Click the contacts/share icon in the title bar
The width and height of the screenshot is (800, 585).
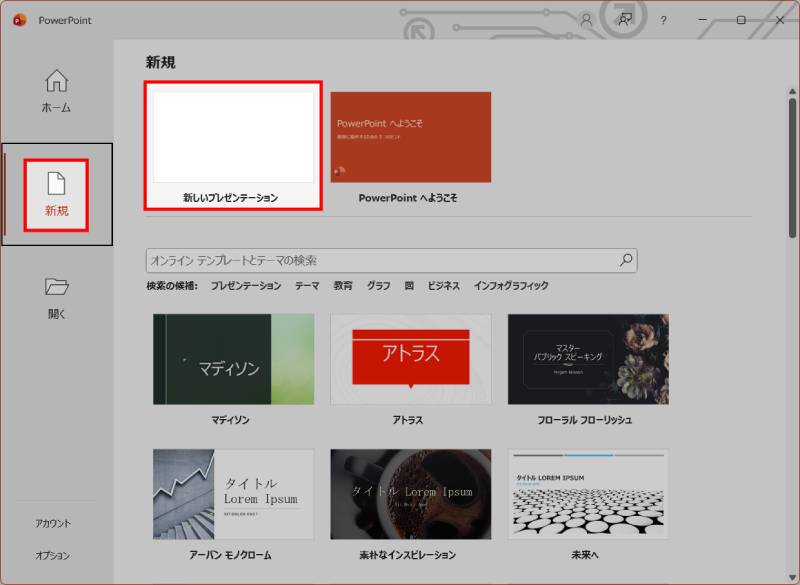[625, 19]
